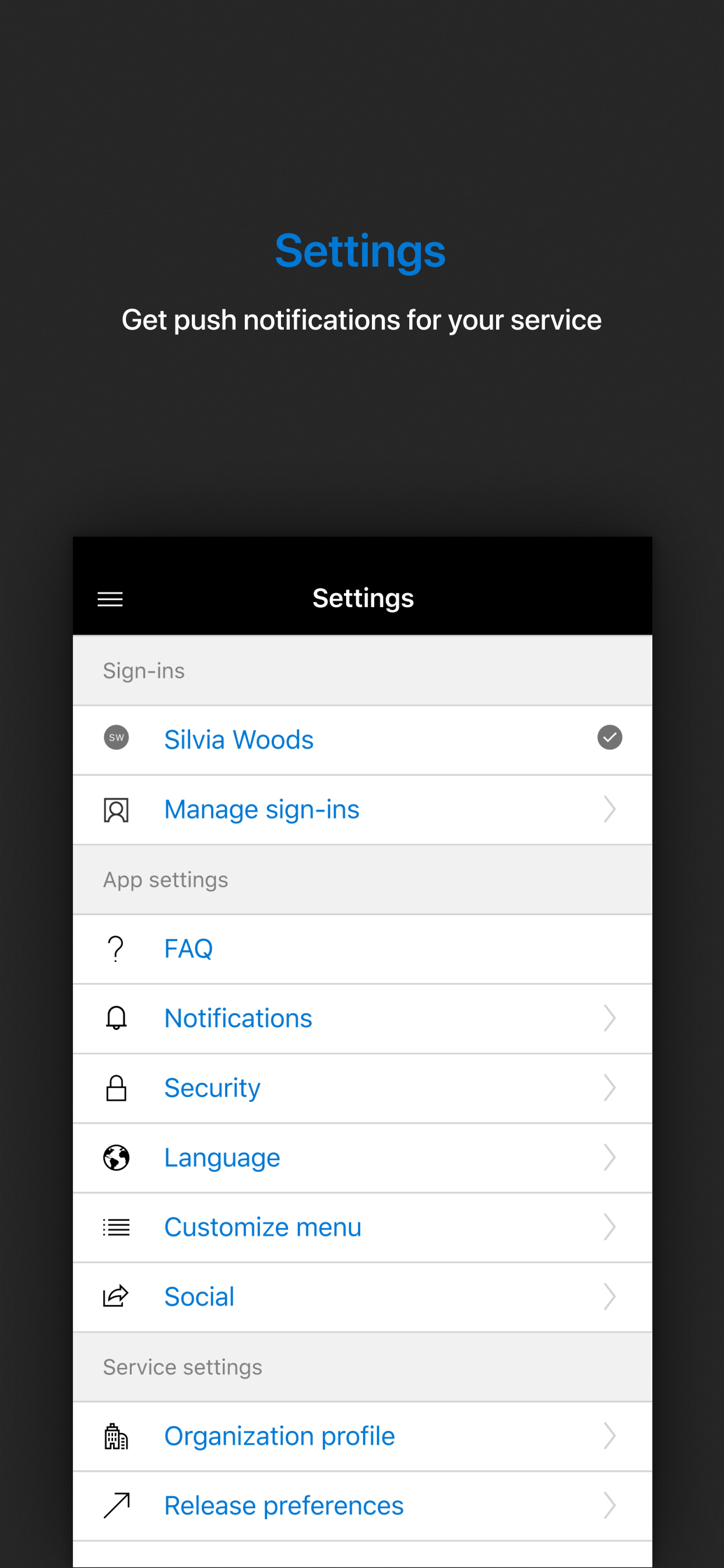Tap the Organization profile building icon
The image size is (724, 1568).
coord(116,1436)
